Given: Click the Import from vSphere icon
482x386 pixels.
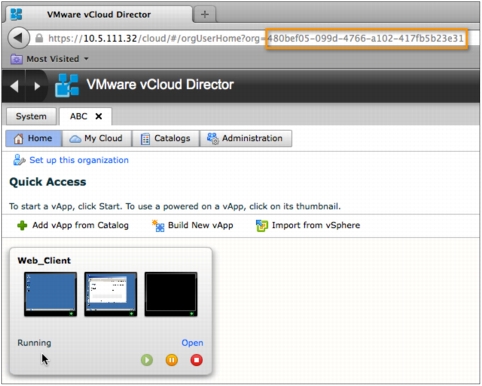Looking at the screenshot, I should [262, 226].
